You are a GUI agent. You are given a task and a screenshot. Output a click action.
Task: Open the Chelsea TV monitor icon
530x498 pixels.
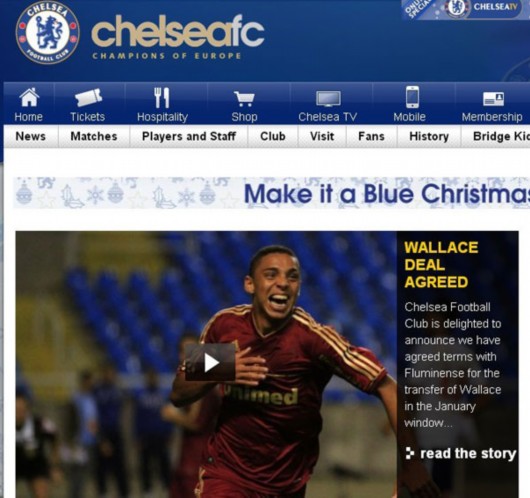[328, 99]
